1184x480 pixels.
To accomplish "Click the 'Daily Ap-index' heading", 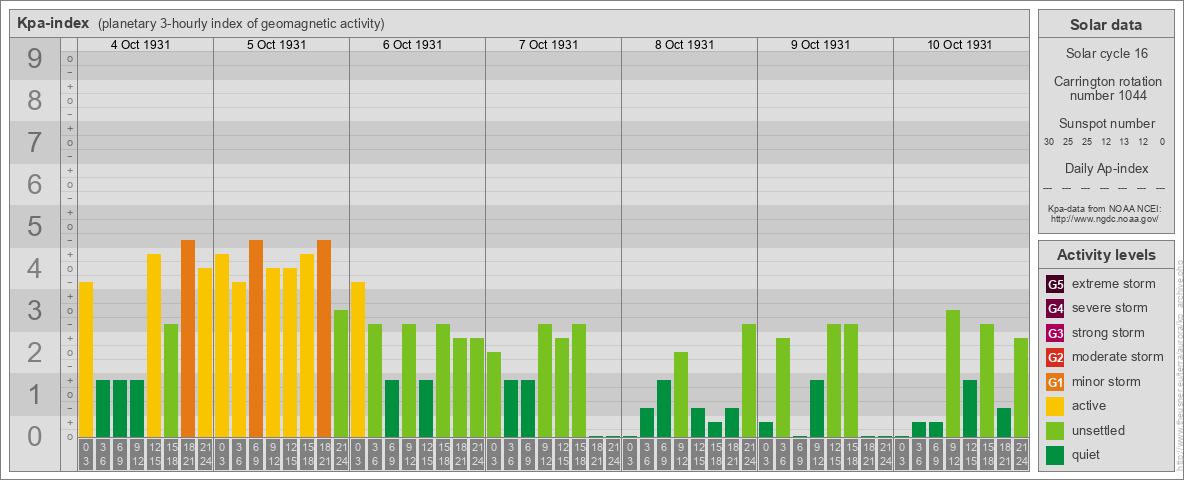I will click(1106, 168).
